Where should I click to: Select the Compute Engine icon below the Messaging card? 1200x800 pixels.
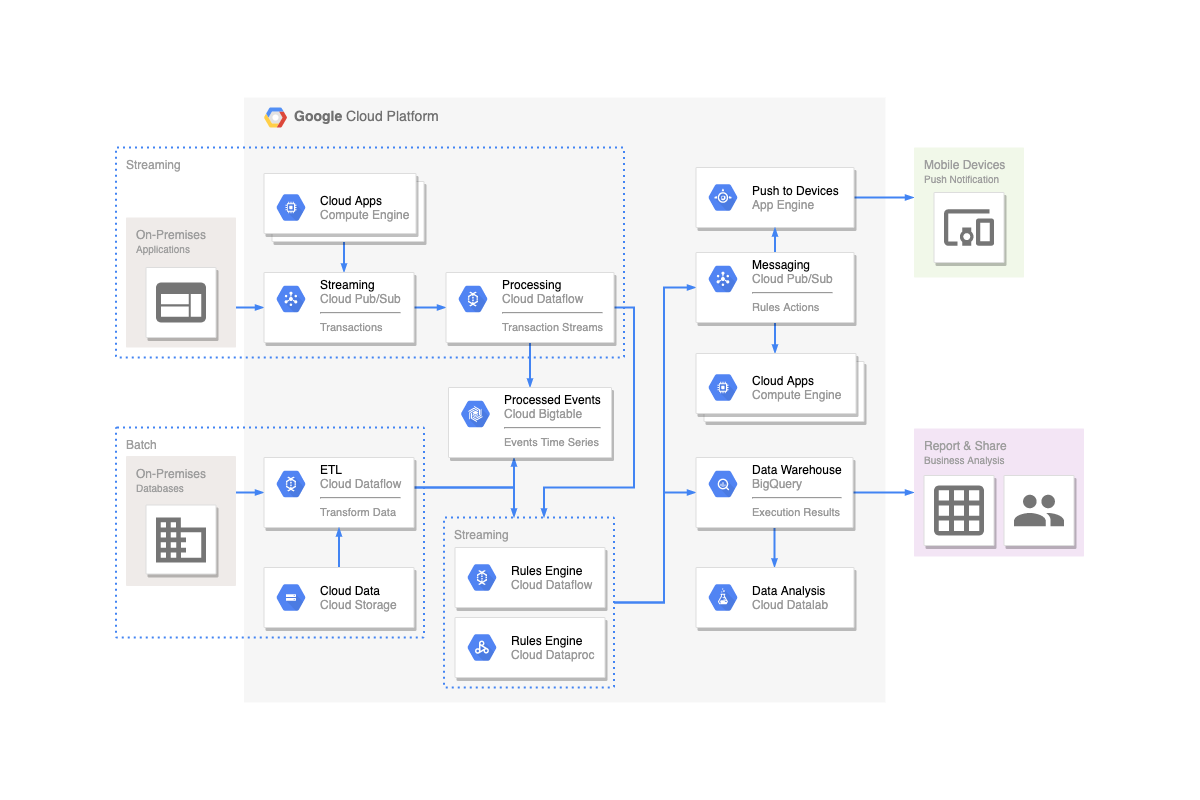point(723,387)
